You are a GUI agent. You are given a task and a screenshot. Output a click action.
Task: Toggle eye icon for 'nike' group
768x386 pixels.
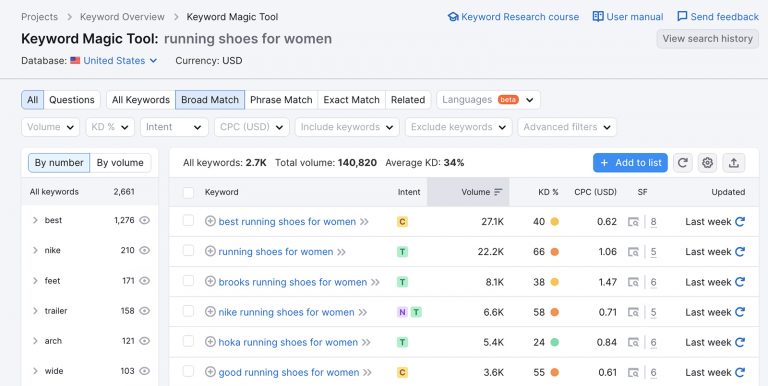pyautogui.click(x=144, y=250)
